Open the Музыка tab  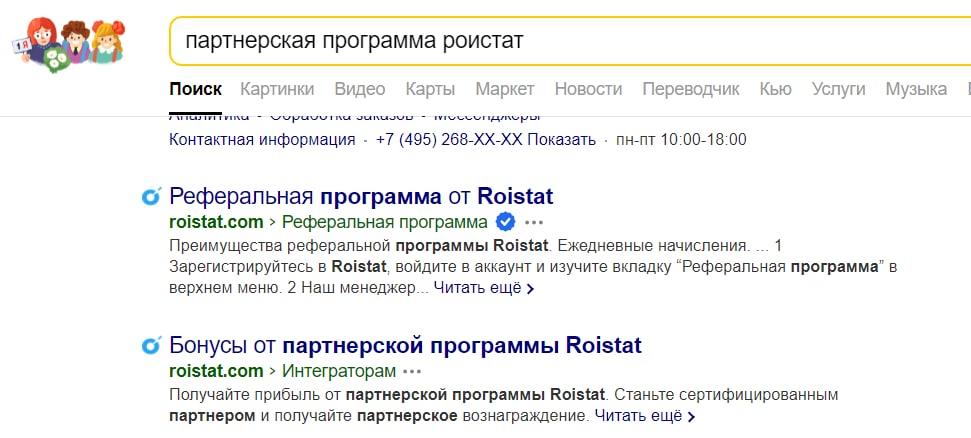pyautogui.click(x=916, y=89)
